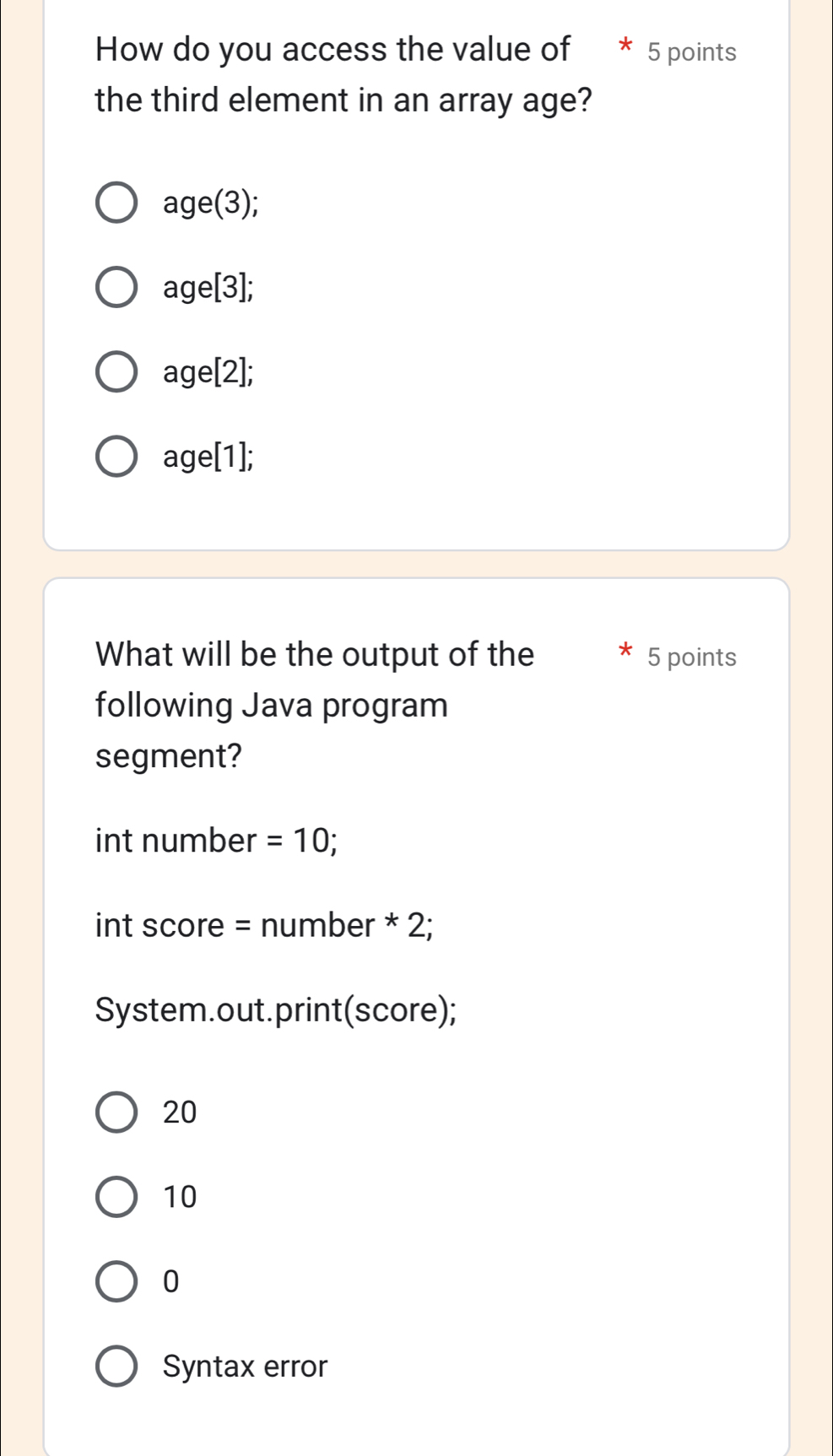Select the age(3); radio button
Image resolution: width=833 pixels, height=1456 pixels.
pyautogui.click(x=118, y=203)
